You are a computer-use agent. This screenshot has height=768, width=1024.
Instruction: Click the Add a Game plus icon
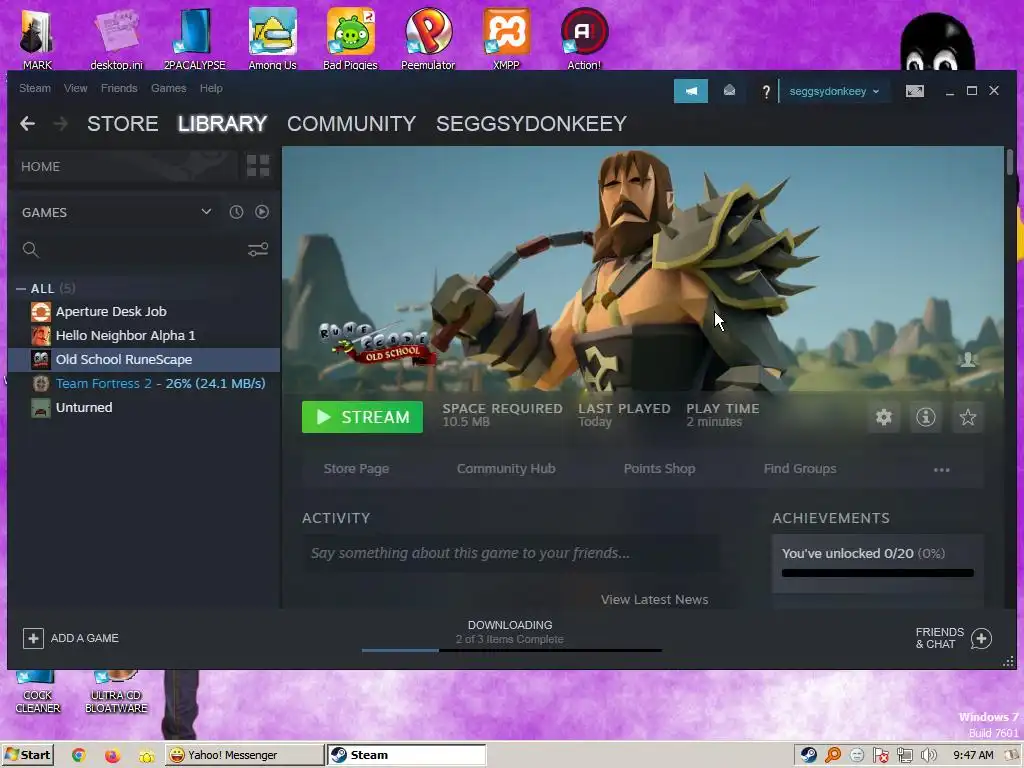pos(33,638)
